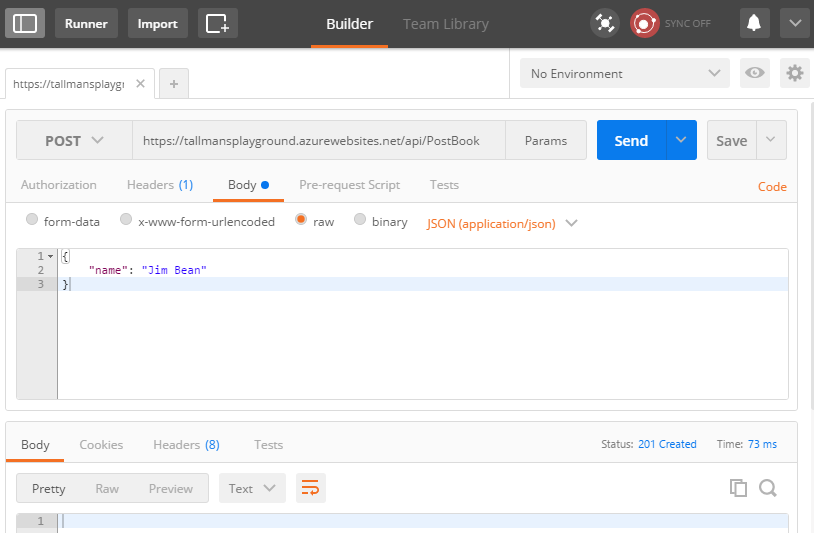The height and width of the screenshot is (533, 814).
Task: Click the Send button
Action: (x=631, y=140)
